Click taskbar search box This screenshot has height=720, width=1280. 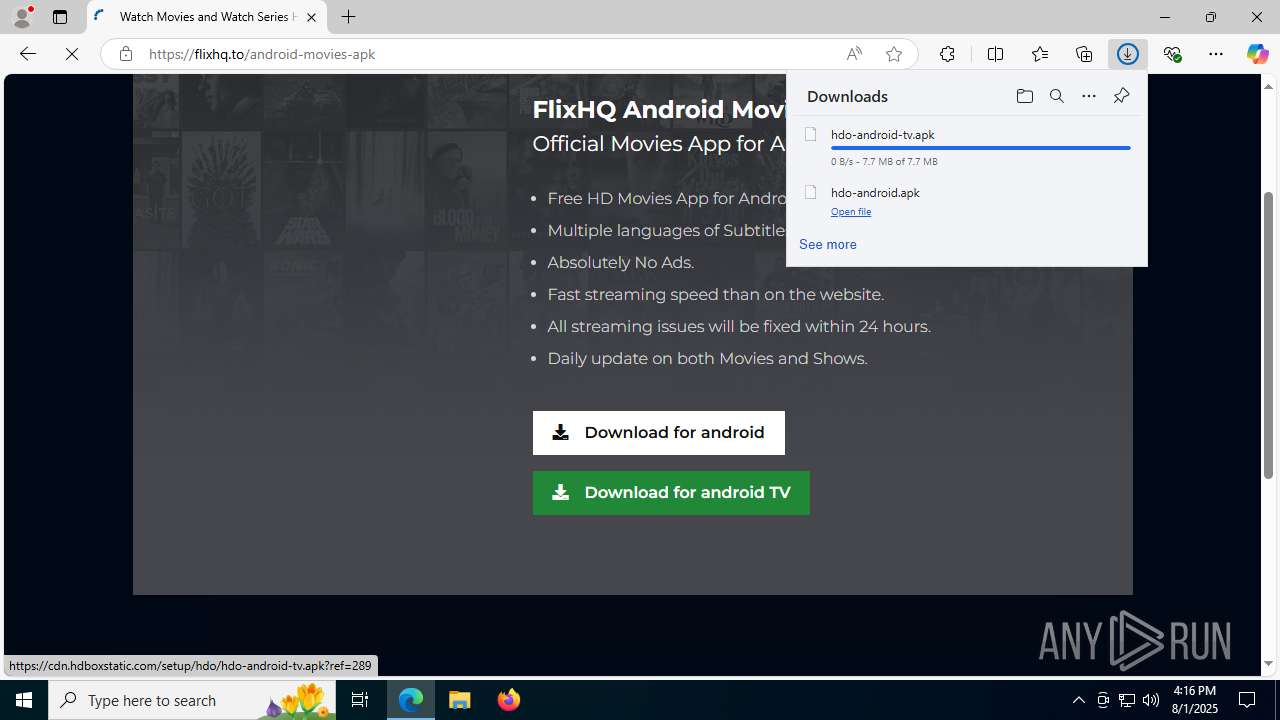[192, 700]
